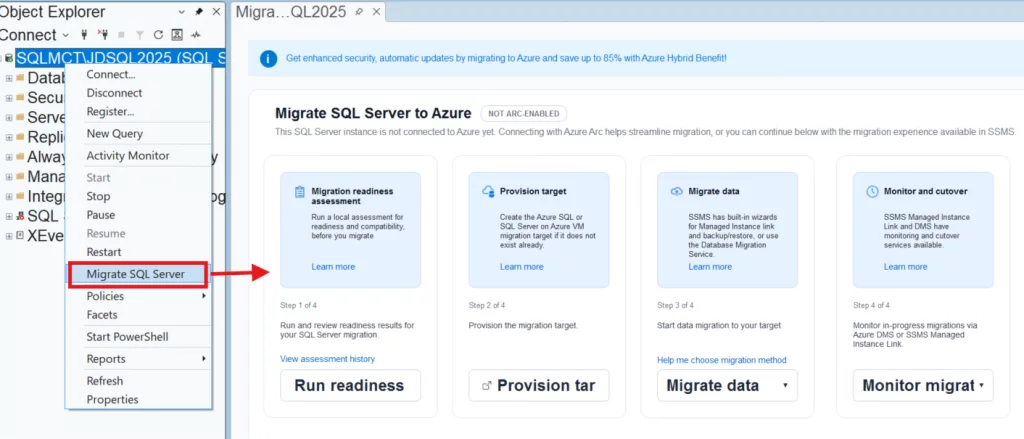The image size is (1024, 439).
Task: Click the blue info icon in the Azure banner
Action: [268, 58]
